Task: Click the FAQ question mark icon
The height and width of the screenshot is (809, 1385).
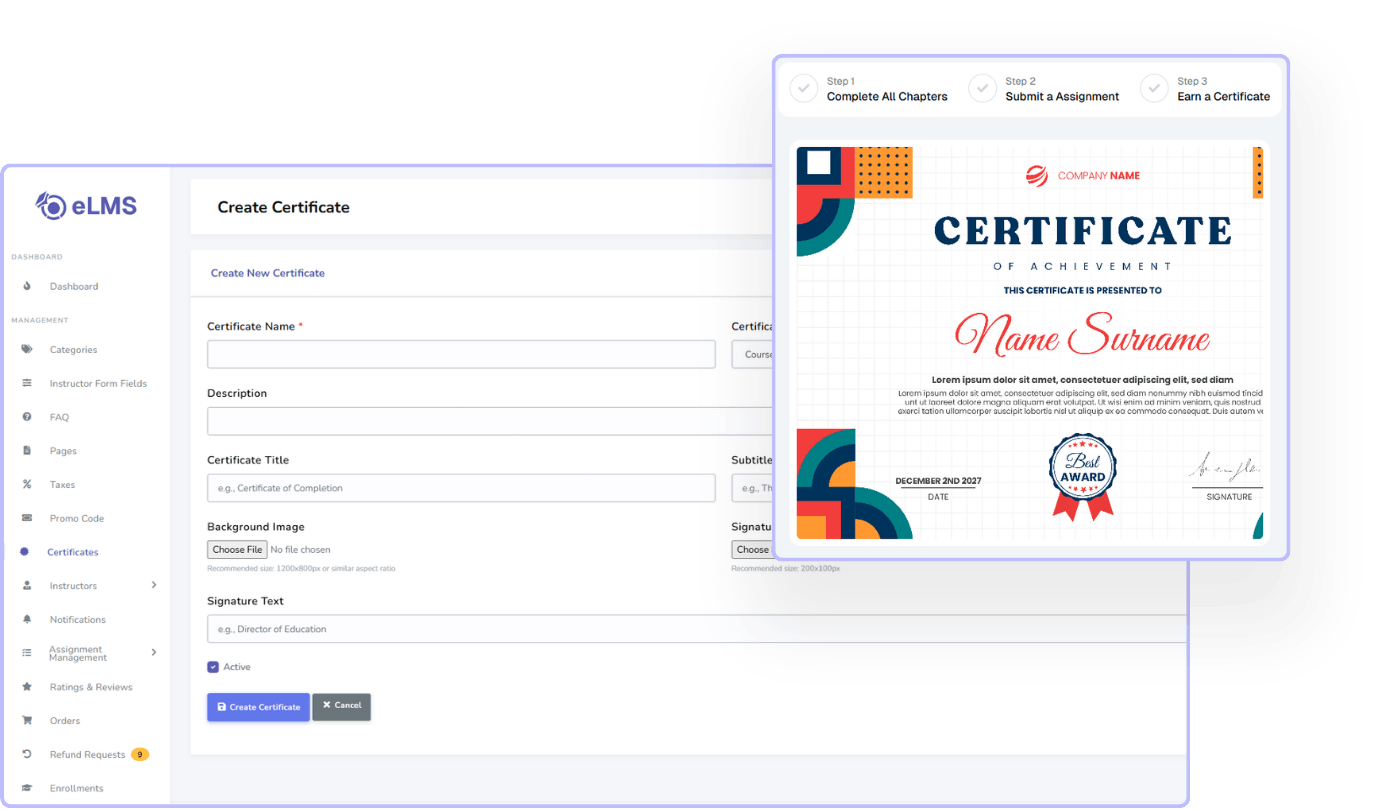Action: point(27,417)
